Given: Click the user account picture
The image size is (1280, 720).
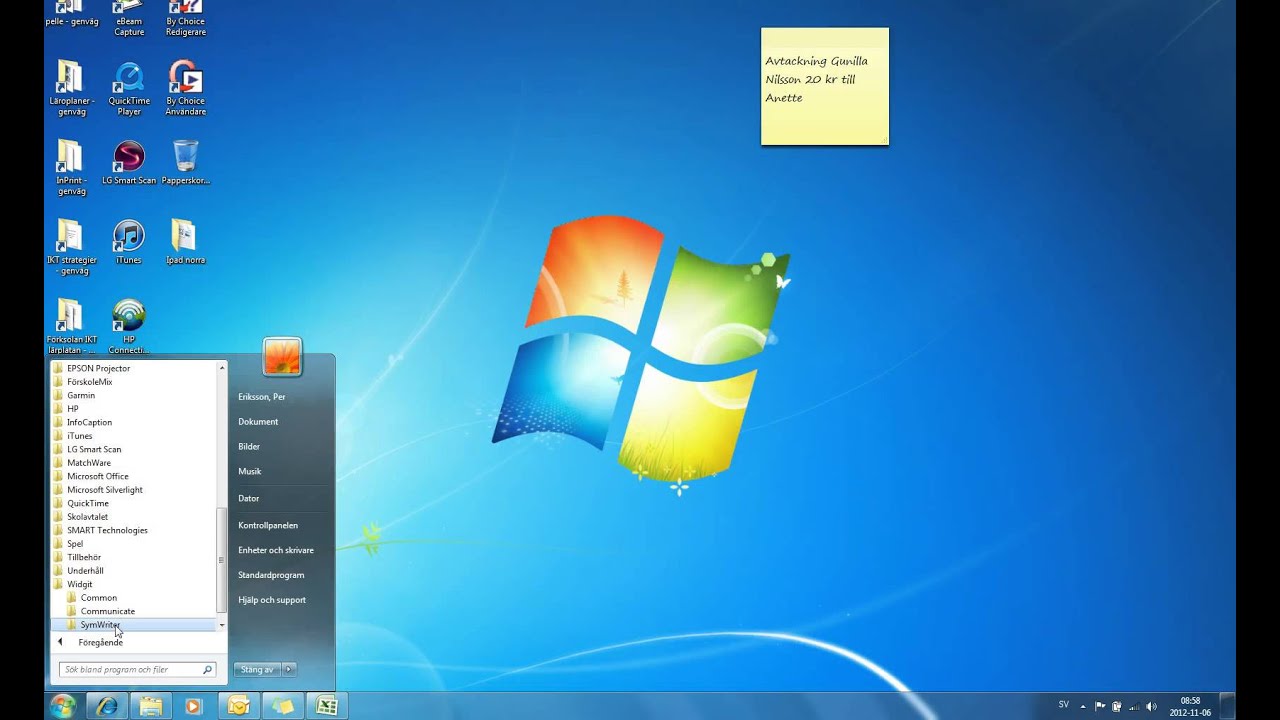Looking at the screenshot, I should [282, 357].
